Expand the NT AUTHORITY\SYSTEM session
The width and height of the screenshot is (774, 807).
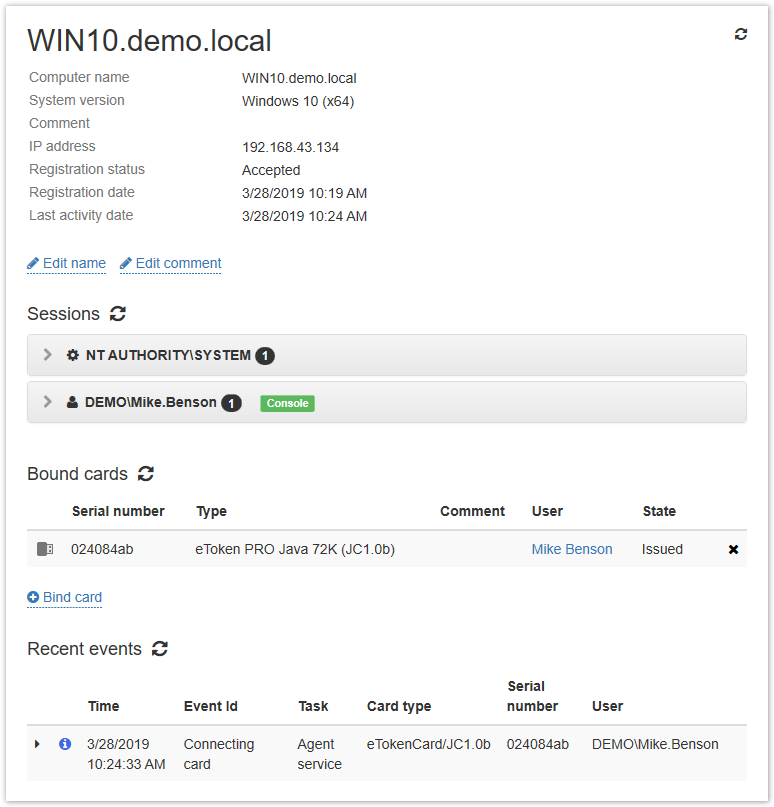[x=47, y=355]
